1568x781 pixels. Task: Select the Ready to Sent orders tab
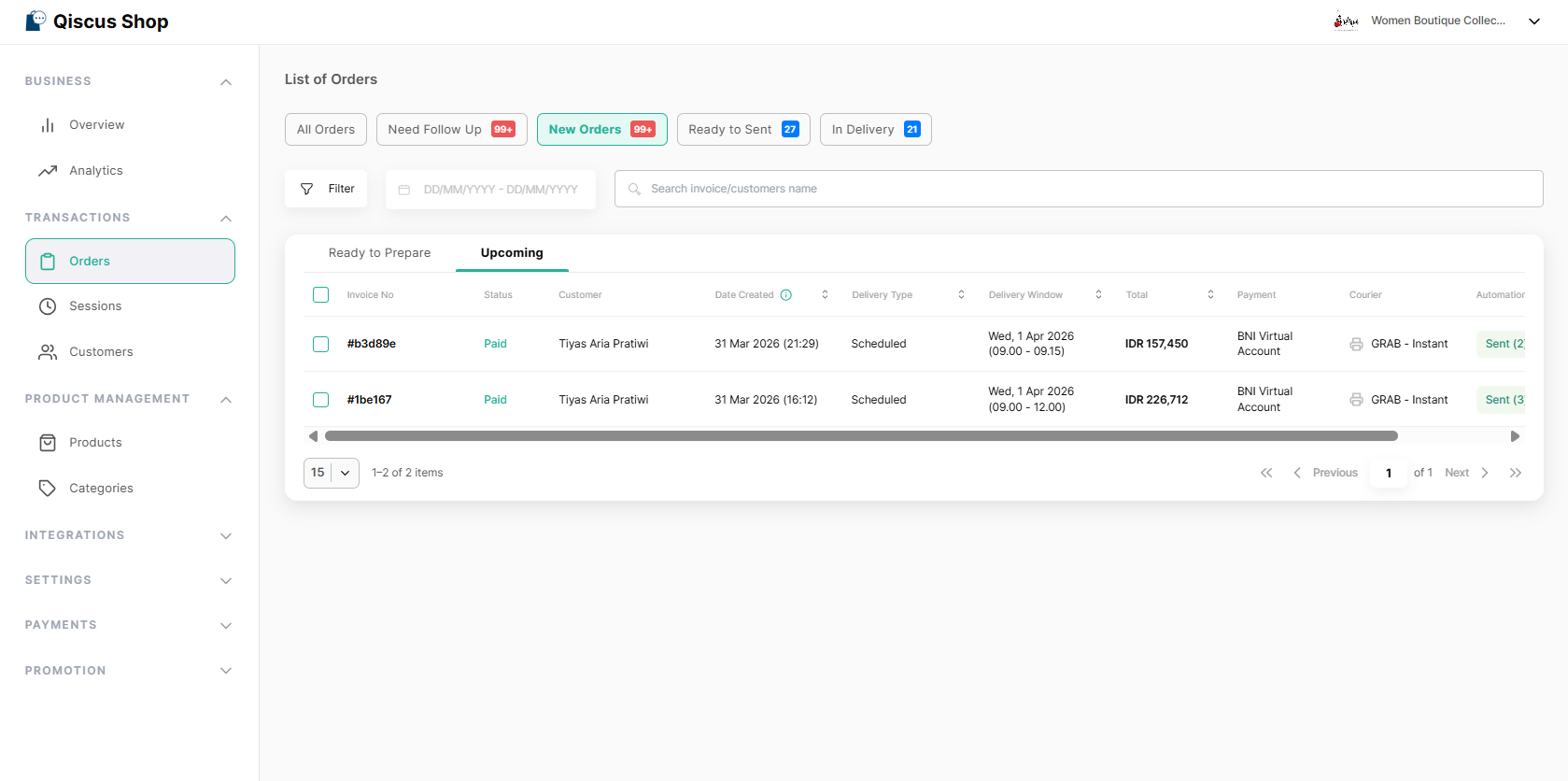tap(742, 130)
